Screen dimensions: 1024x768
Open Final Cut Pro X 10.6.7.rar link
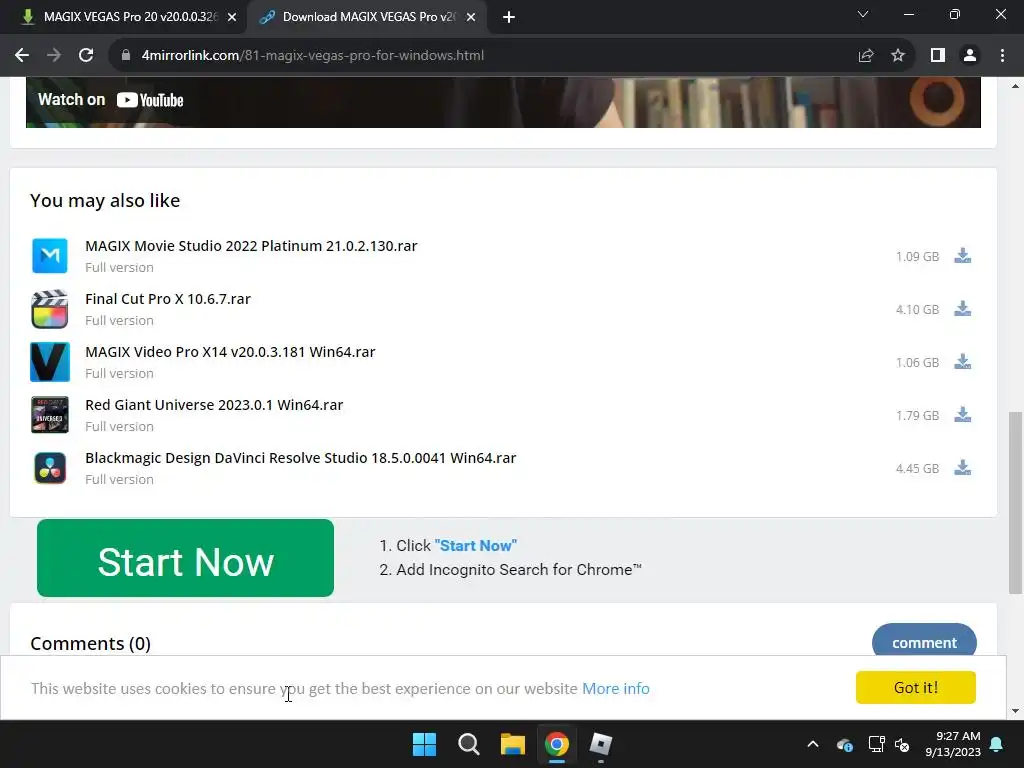pos(168,299)
